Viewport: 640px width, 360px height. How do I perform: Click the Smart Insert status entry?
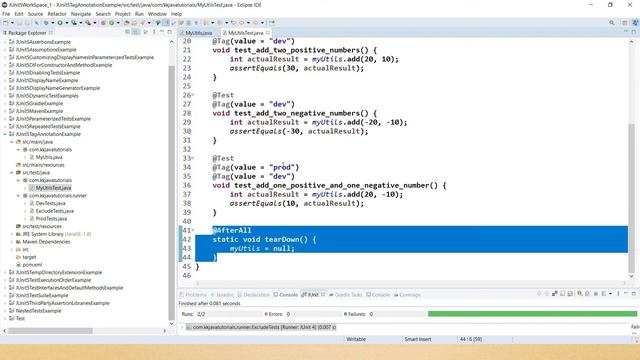click(418, 339)
